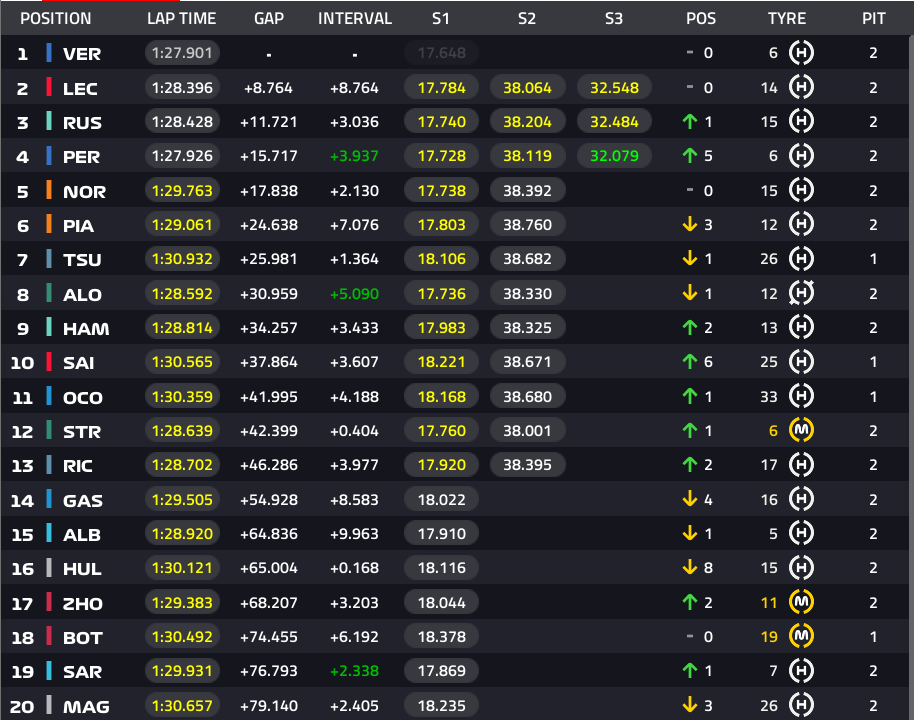The width and height of the screenshot is (914, 720).
Task: Click the TYRE column header
Action: click(786, 19)
